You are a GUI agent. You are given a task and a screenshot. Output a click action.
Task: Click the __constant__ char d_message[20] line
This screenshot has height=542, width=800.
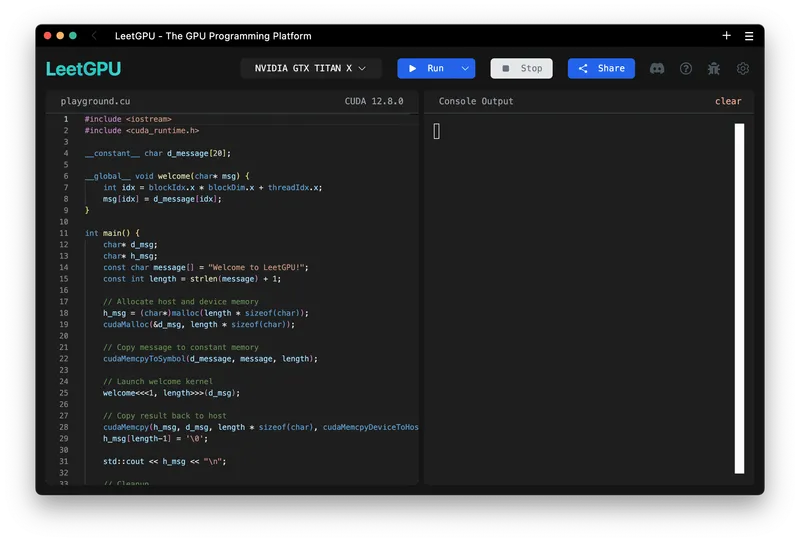click(158, 153)
